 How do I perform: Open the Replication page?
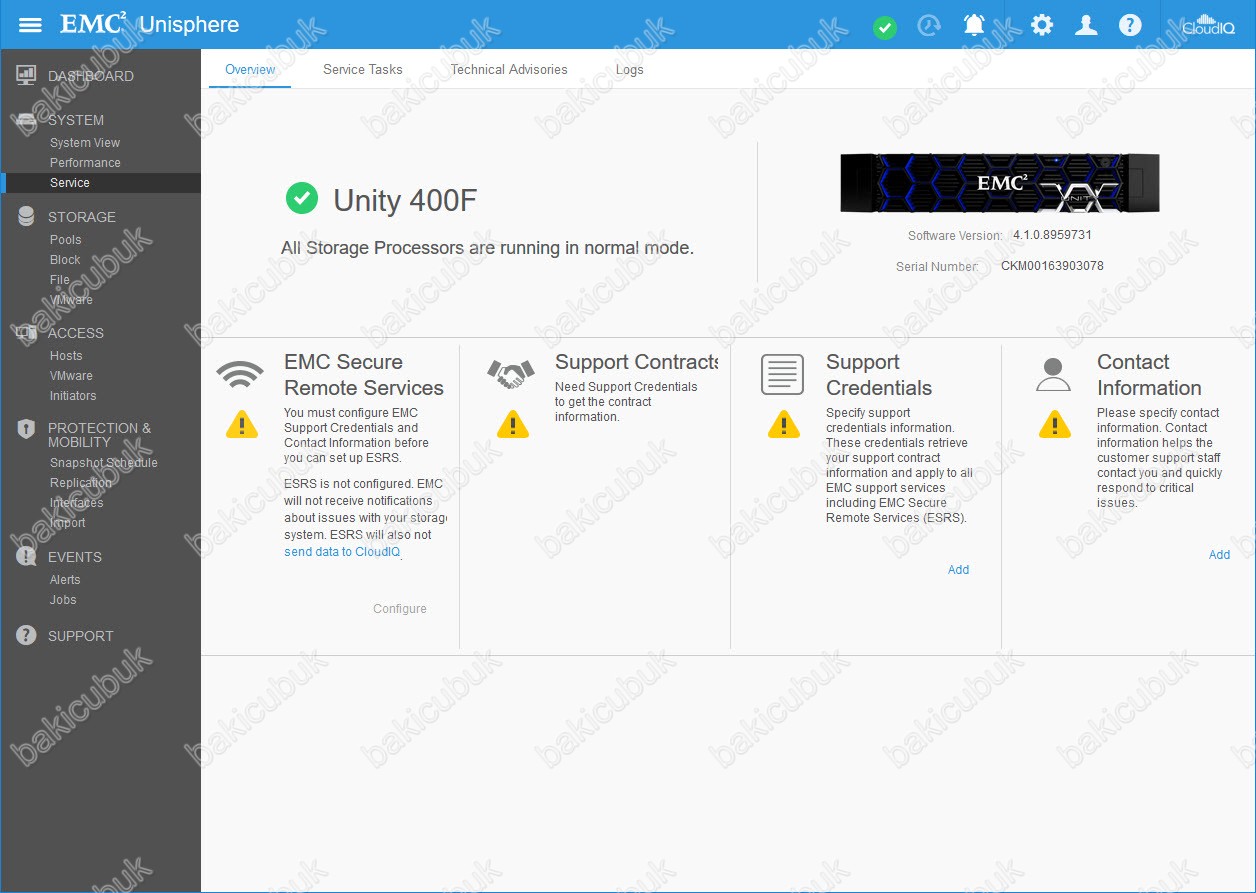(81, 483)
